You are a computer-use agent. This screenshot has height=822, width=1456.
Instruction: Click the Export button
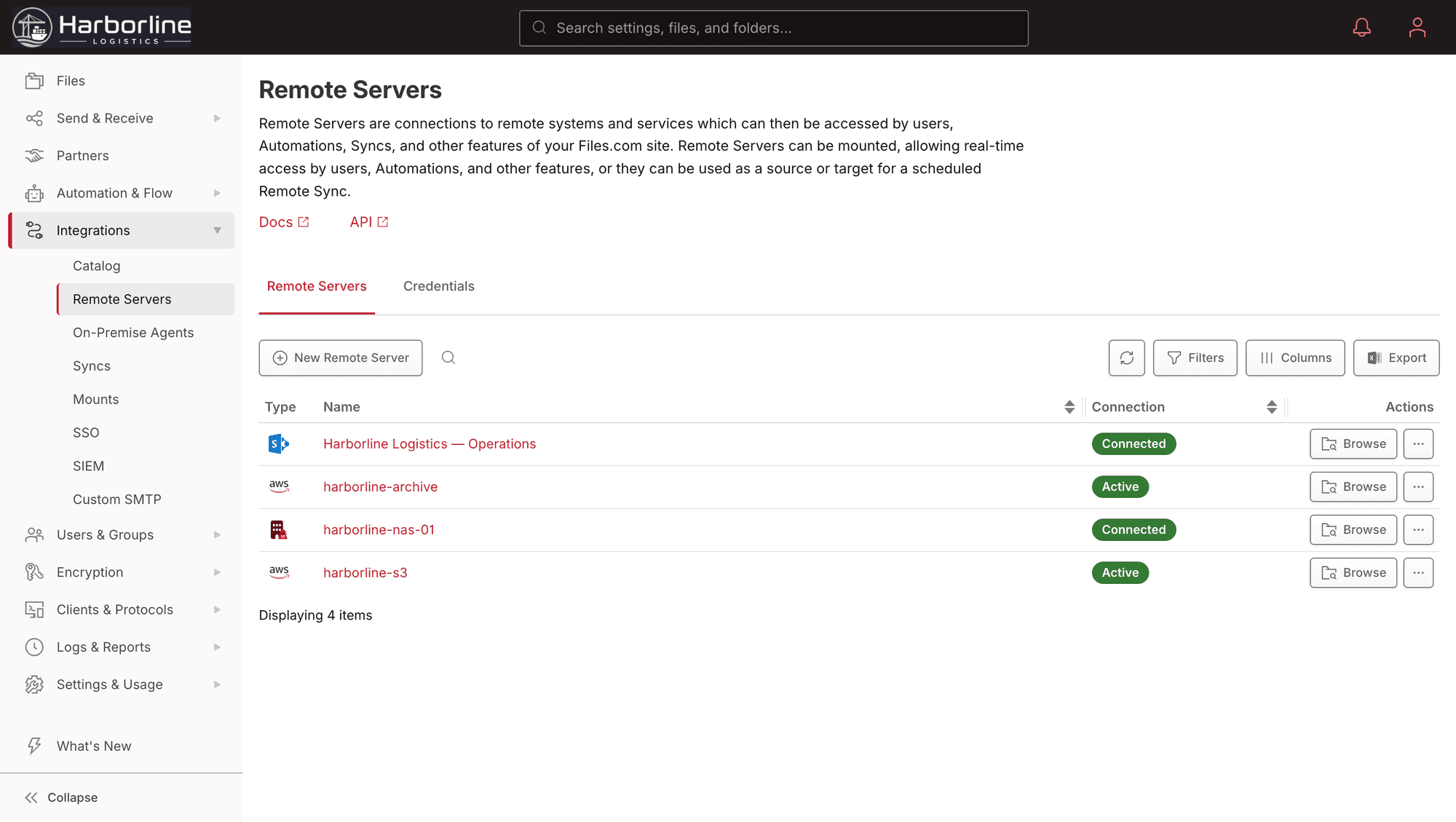[1396, 357]
